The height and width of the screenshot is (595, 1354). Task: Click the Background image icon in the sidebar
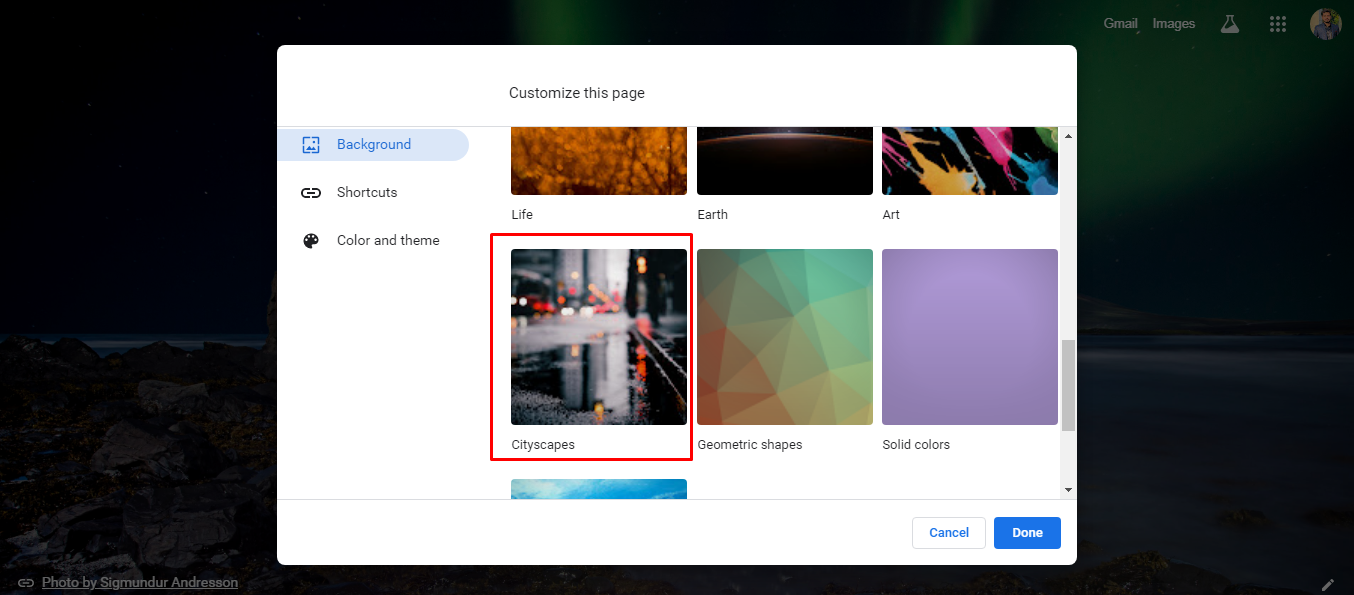coord(311,145)
